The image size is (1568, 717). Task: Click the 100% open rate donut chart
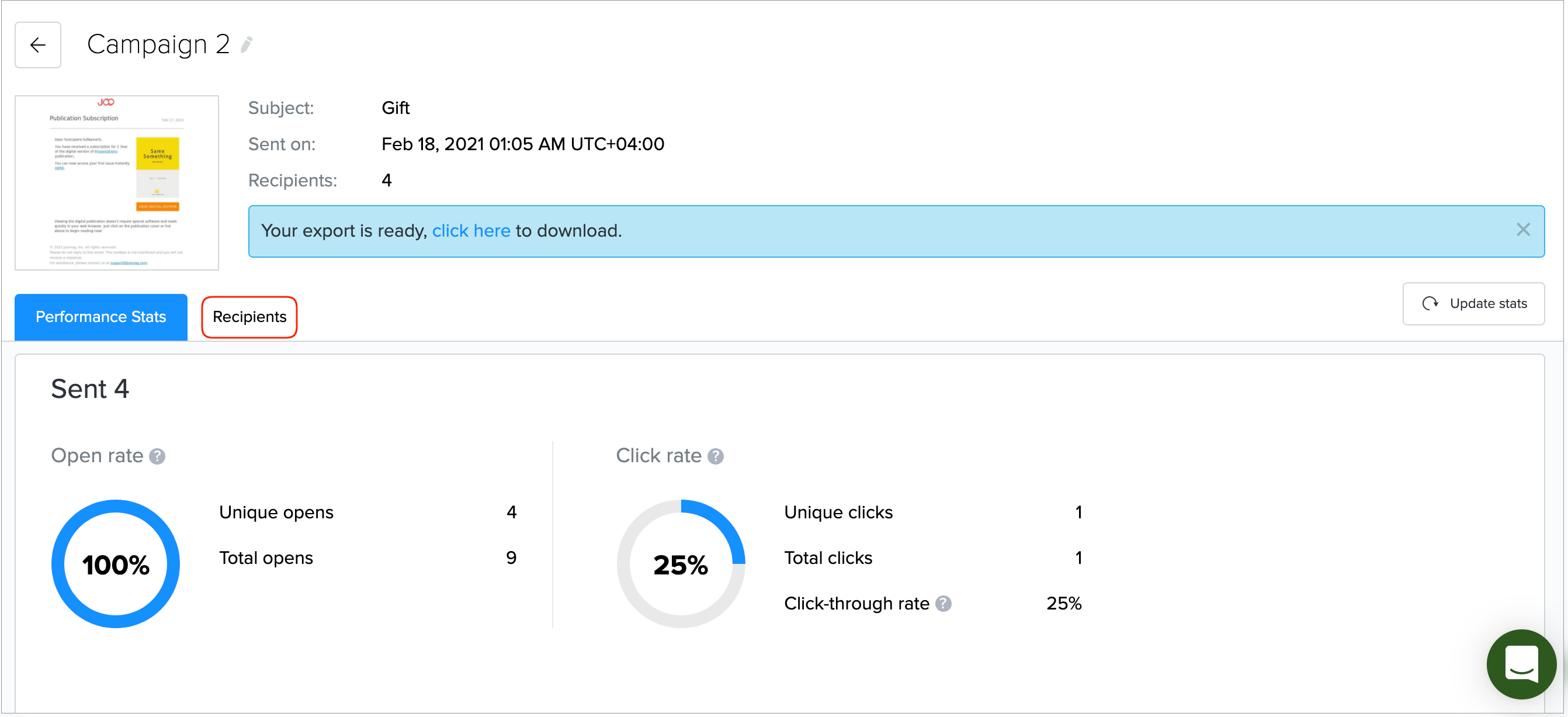pyautogui.click(x=116, y=564)
